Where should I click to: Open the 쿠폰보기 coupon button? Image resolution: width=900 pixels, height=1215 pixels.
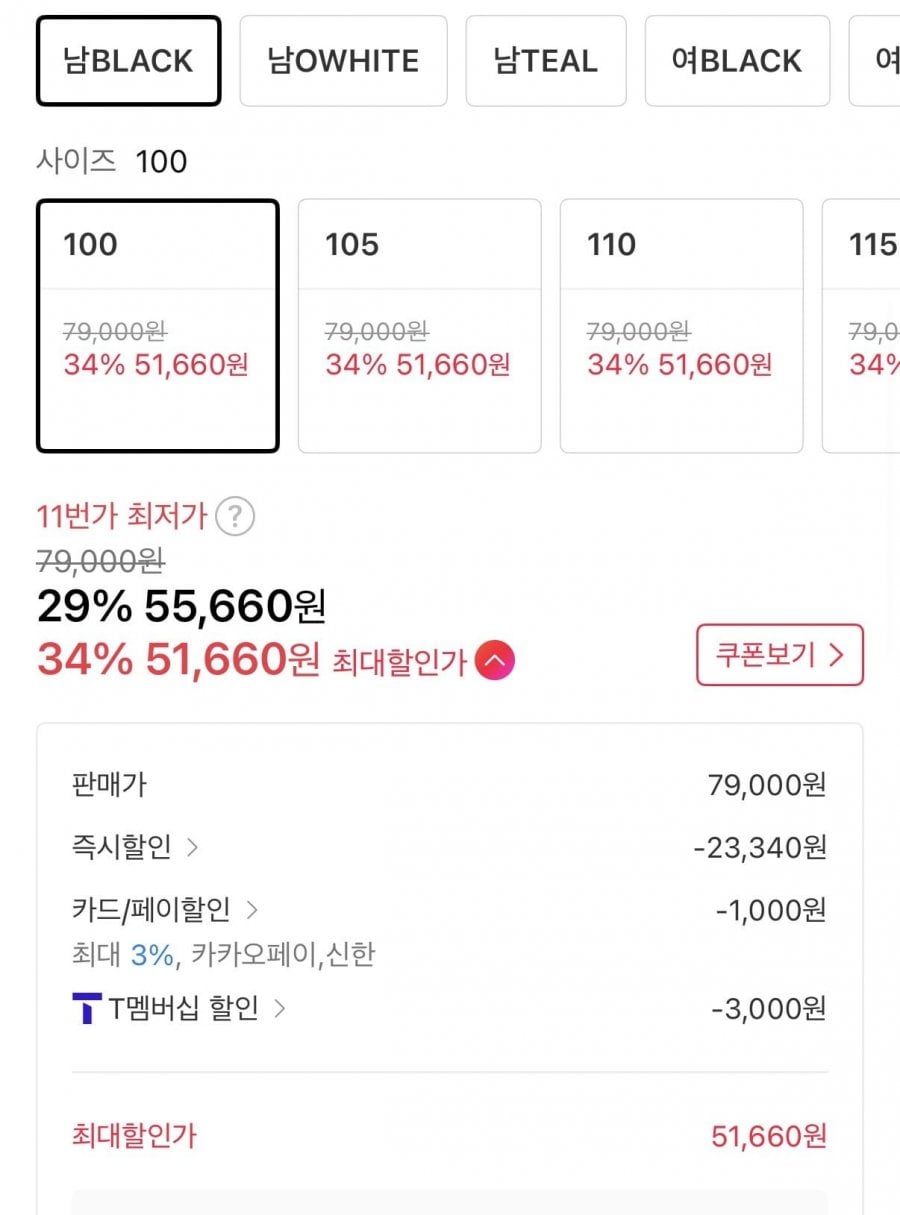(779, 655)
